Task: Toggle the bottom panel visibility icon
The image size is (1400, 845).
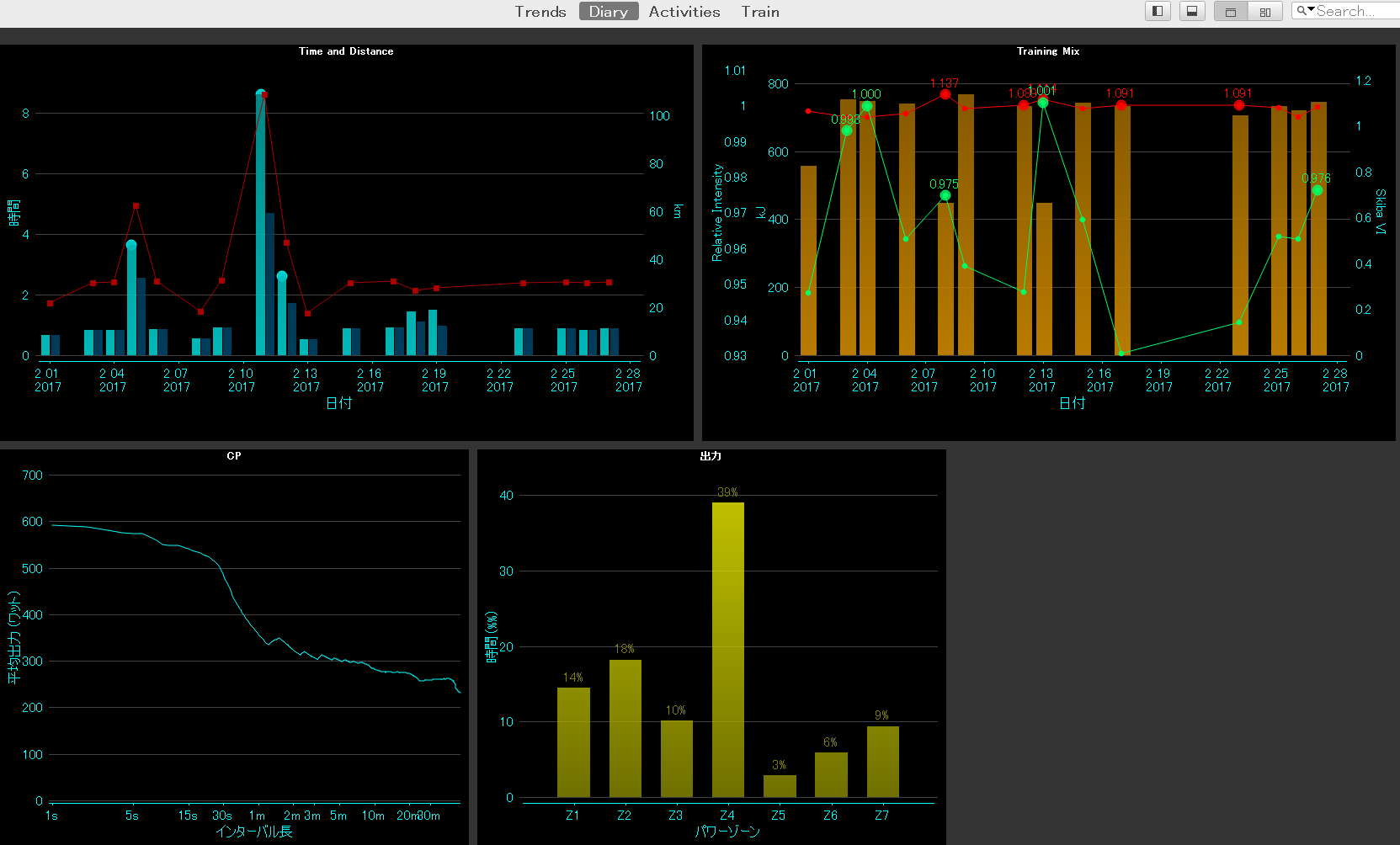Action: (1192, 11)
